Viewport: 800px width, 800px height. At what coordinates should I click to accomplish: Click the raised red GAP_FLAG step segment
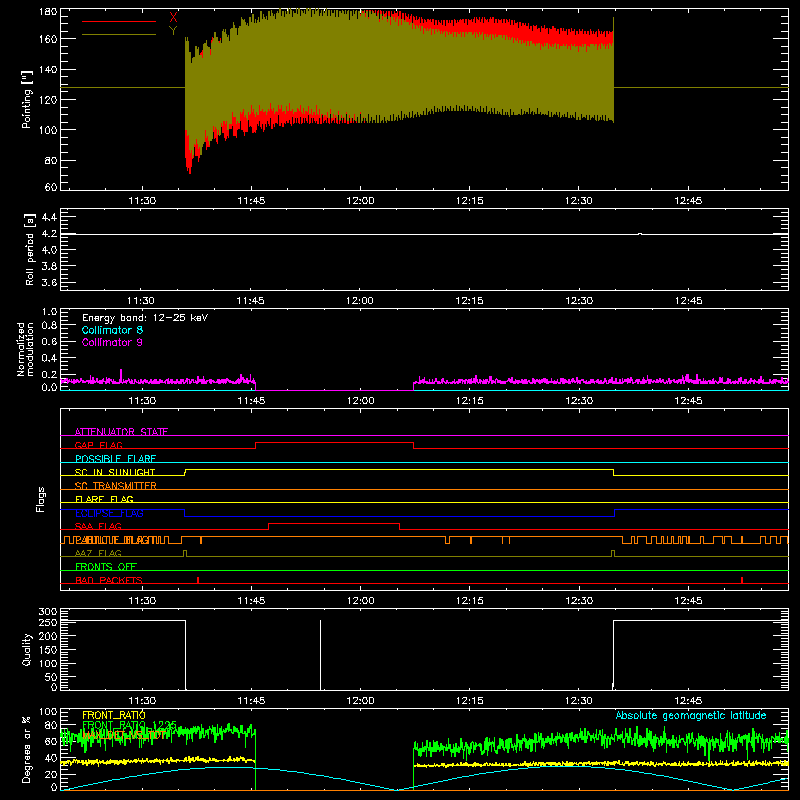coord(334,442)
